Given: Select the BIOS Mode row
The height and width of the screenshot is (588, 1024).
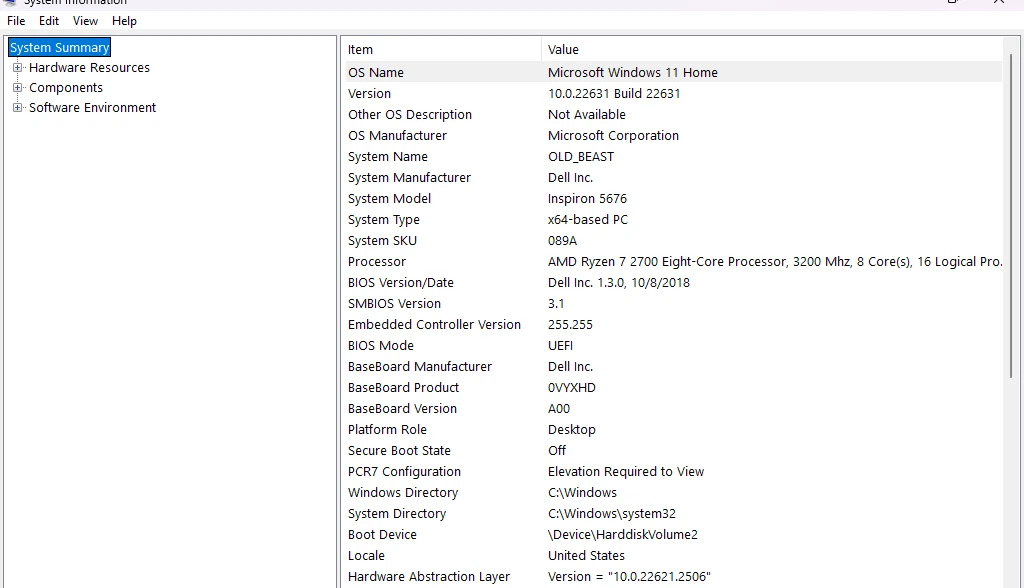Looking at the screenshot, I should coord(673,346).
